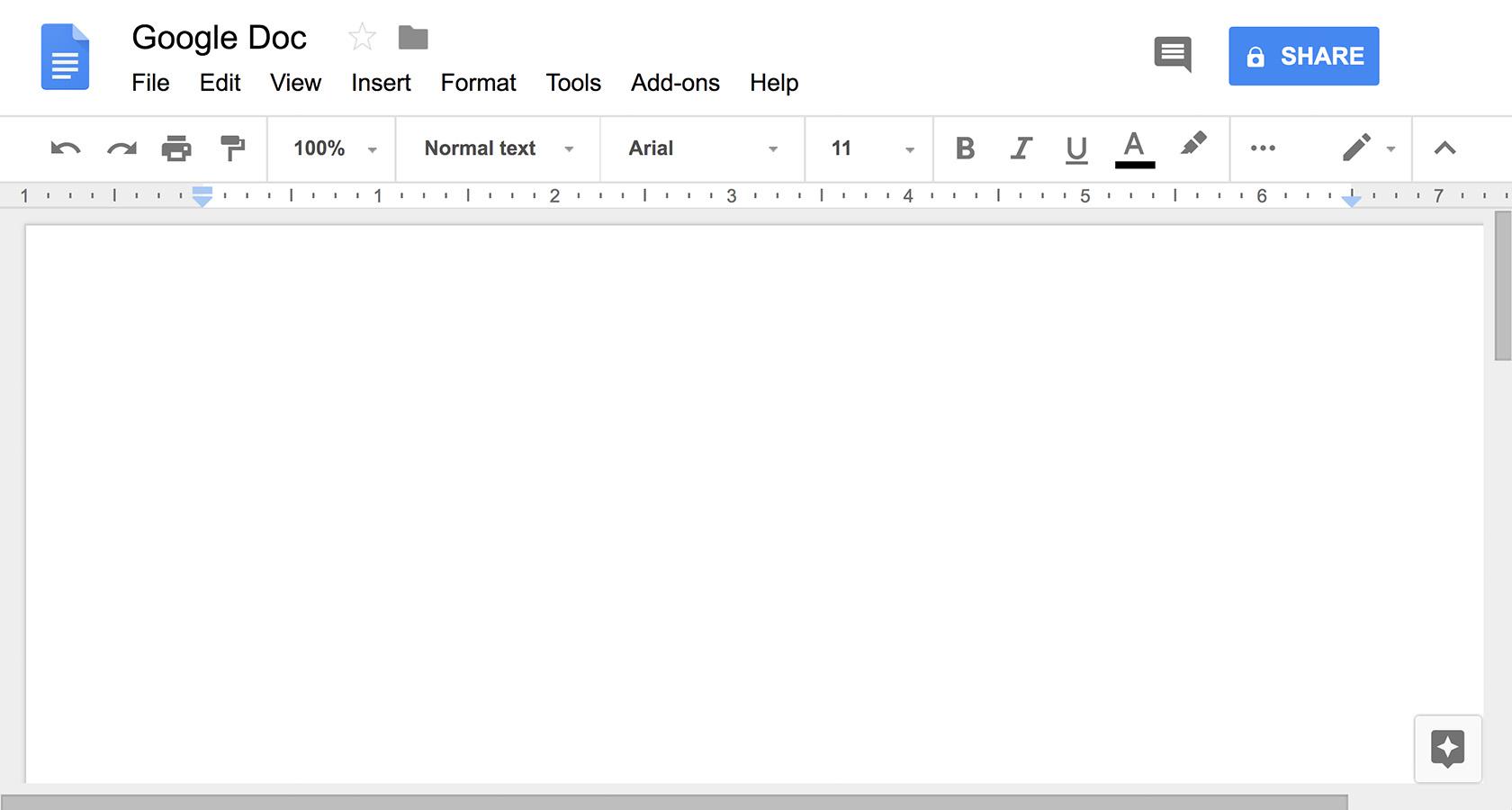
Task: Click the Redo arrow icon
Action: coord(121,148)
